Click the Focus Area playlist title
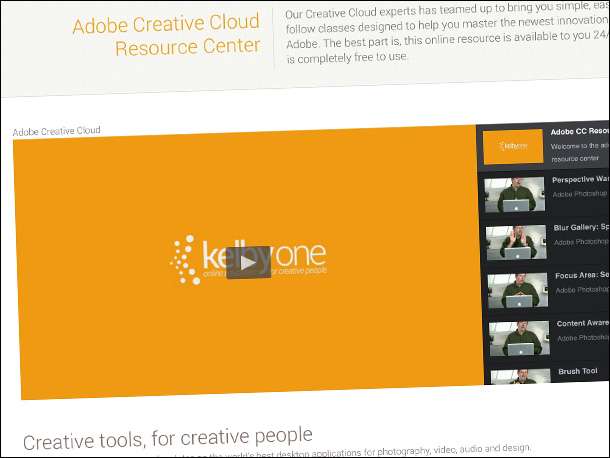 [582, 275]
